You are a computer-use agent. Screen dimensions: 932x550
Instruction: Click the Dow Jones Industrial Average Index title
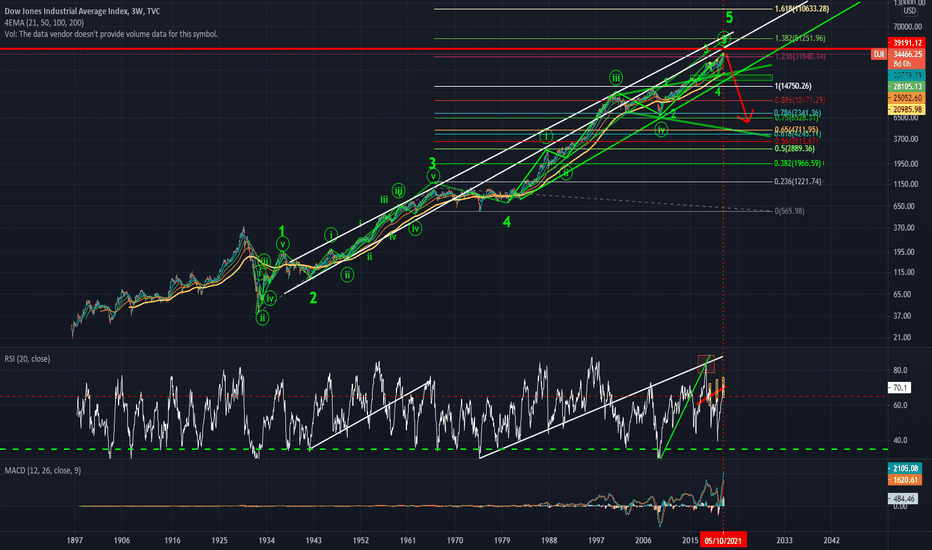coord(82,11)
